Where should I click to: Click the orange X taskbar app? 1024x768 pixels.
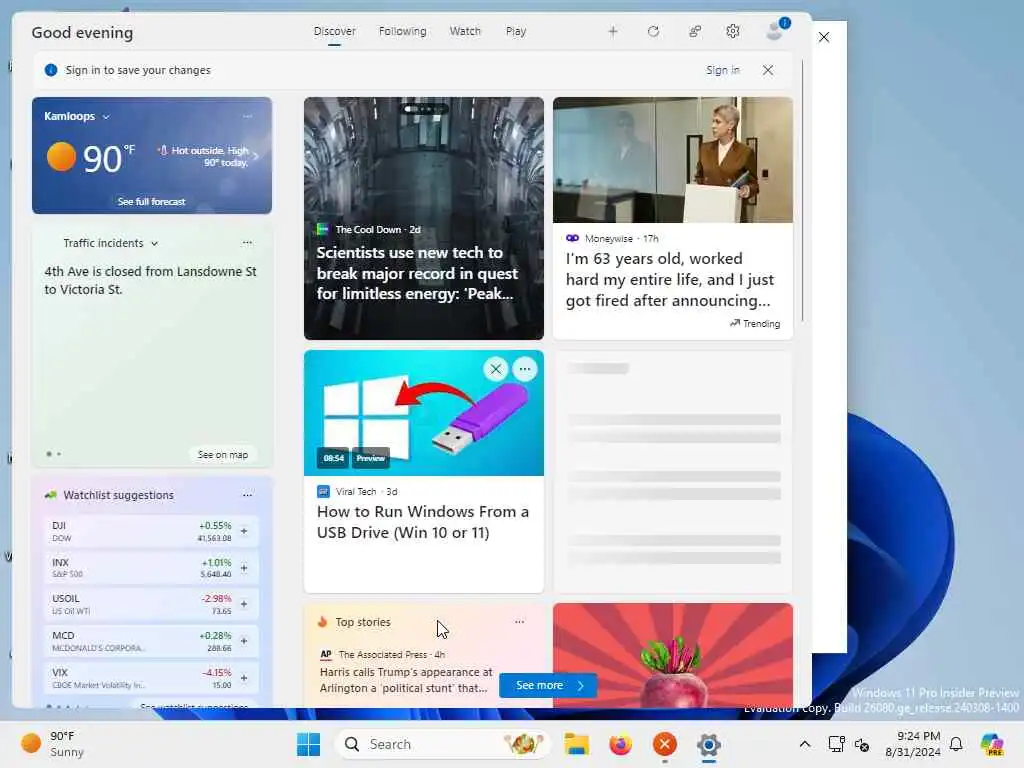(665, 744)
